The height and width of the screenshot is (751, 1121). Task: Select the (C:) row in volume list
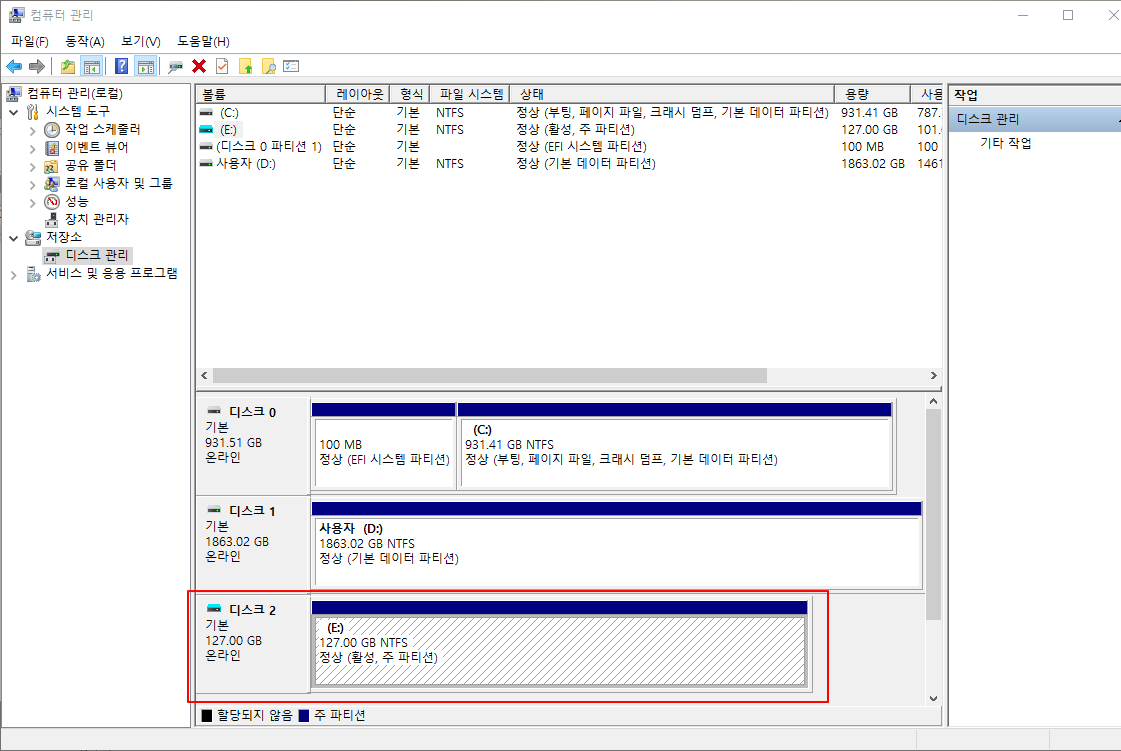pyautogui.click(x=569, y=112)
